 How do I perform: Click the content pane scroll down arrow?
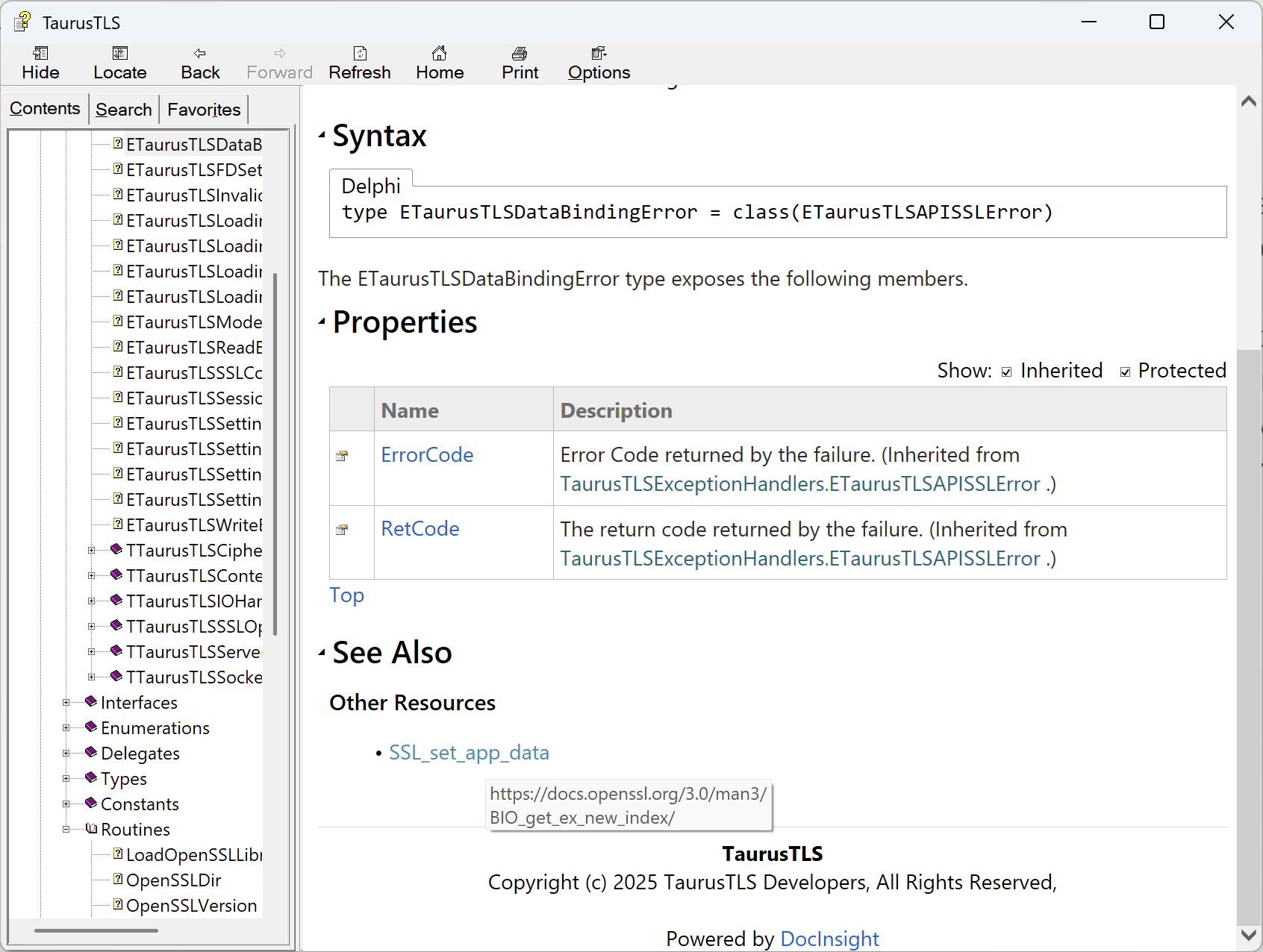pos(1248,934)
